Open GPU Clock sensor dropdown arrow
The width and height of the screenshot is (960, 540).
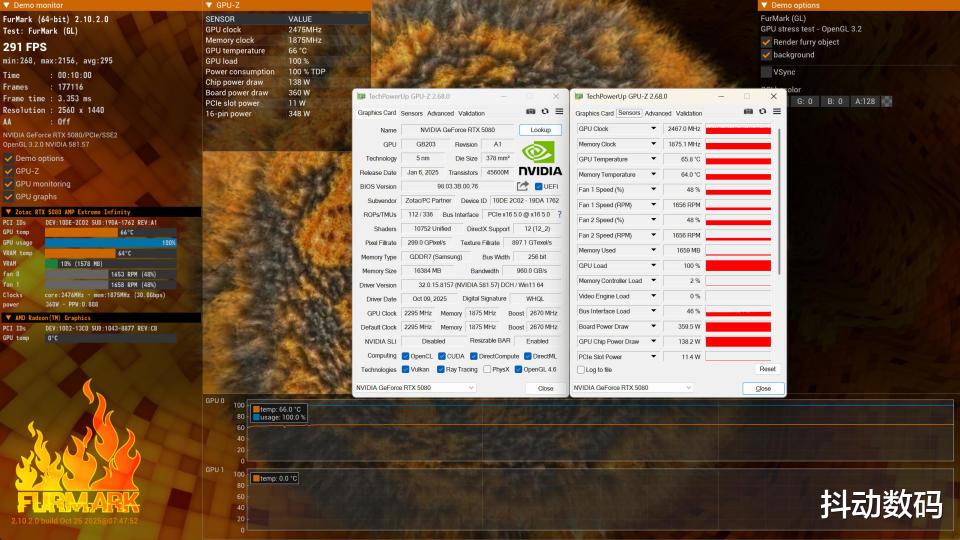pyautogui.click(x=653, y=129)
